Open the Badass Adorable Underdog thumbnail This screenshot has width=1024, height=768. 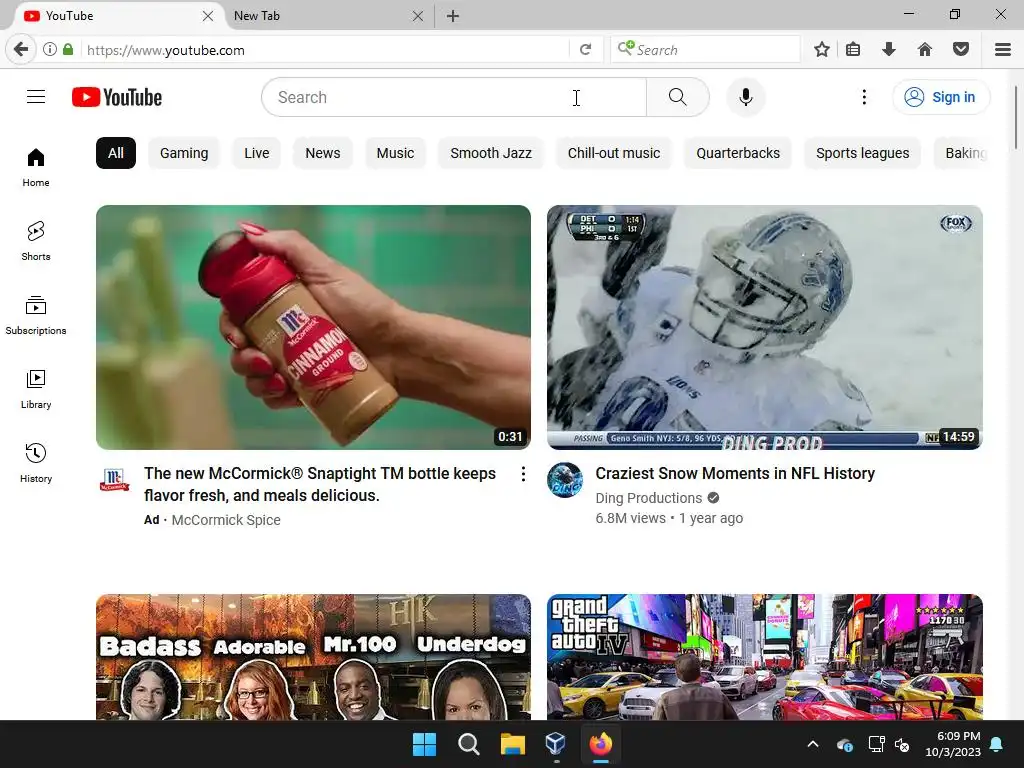pyautogui.click(x=313, y=657)
